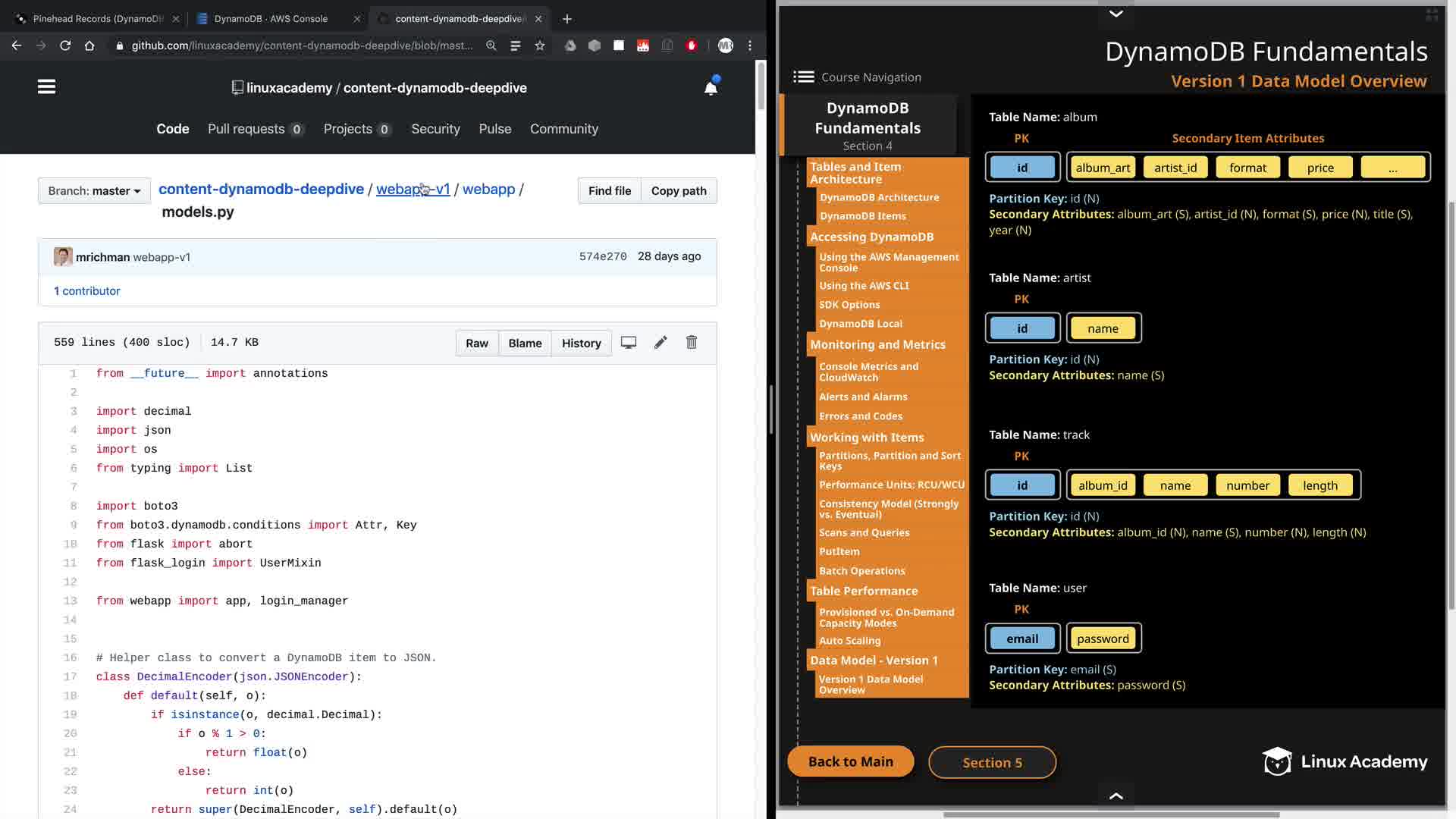Open the webapp-v1 breadcrumb link
Image resolution: width=1456 pixels, height=819 pixels.
coord(413,190)
